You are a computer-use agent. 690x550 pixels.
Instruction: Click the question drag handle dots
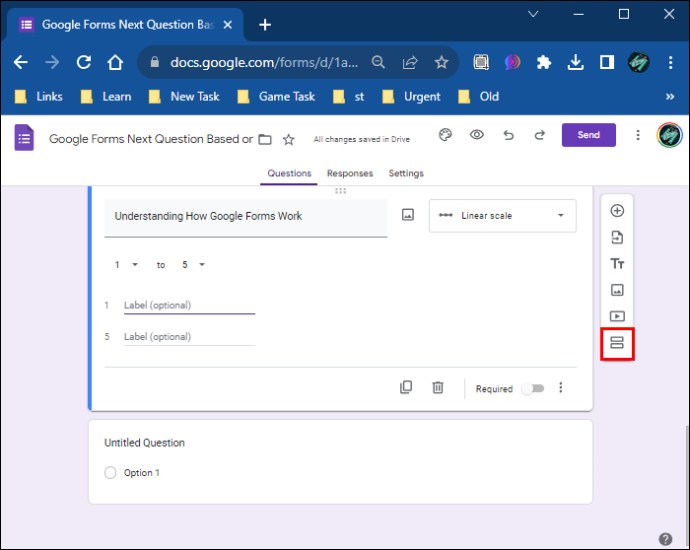(340, 191)
